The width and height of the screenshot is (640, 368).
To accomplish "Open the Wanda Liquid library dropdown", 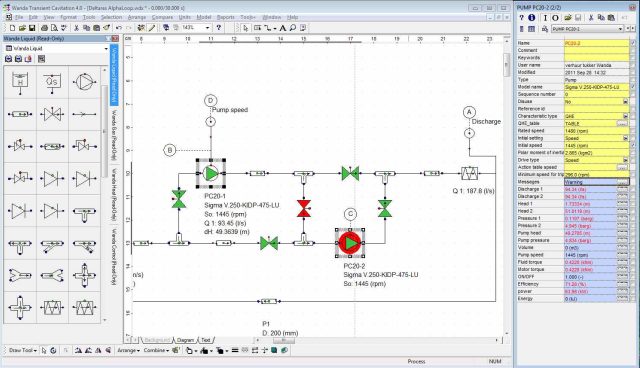I will point(106,49).
